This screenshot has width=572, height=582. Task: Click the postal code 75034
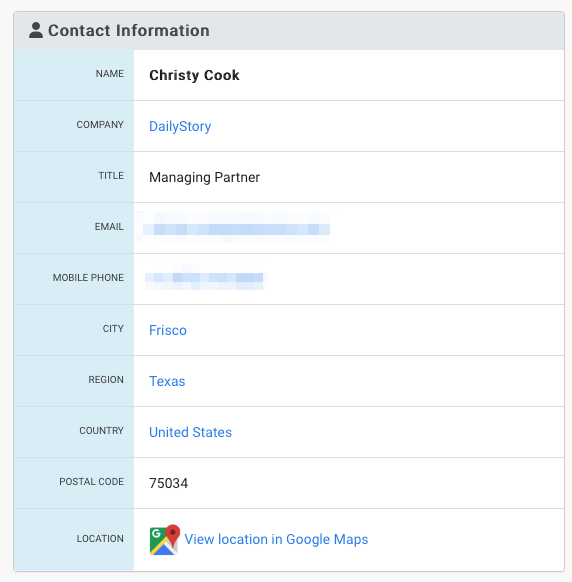169,483
